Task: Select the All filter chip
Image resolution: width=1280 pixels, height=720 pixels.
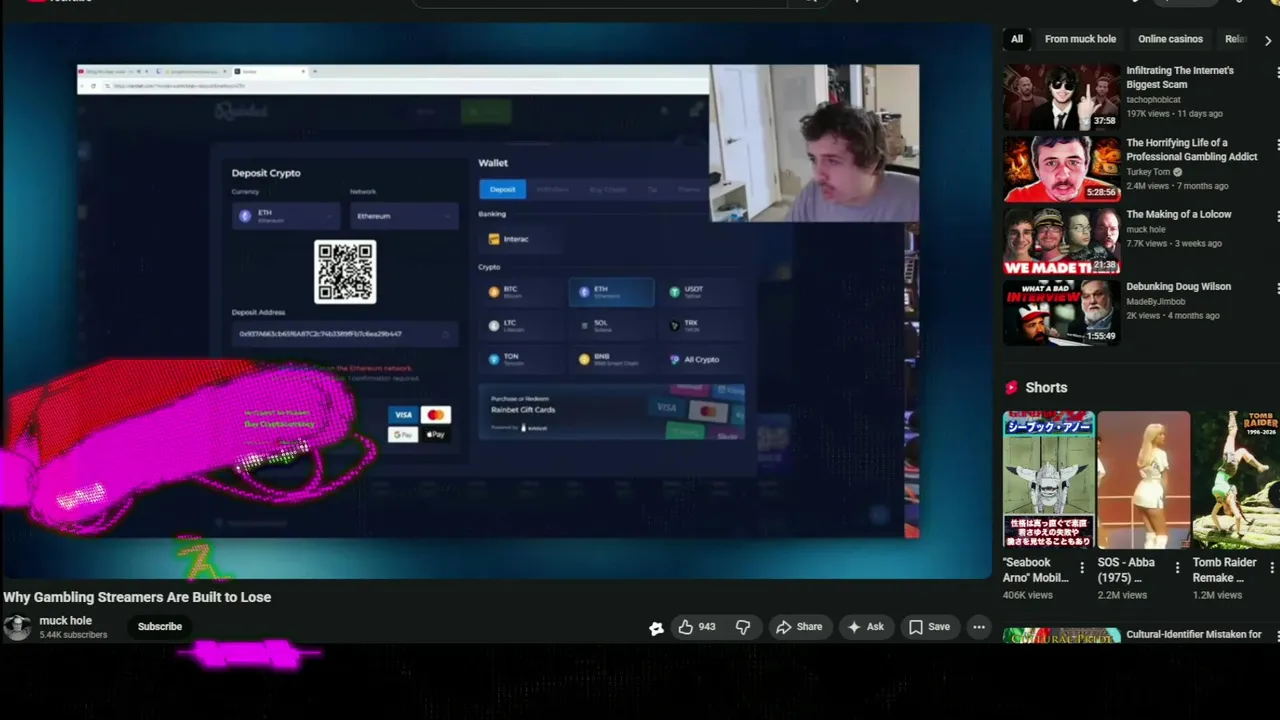Action: tap(1017, 39)
